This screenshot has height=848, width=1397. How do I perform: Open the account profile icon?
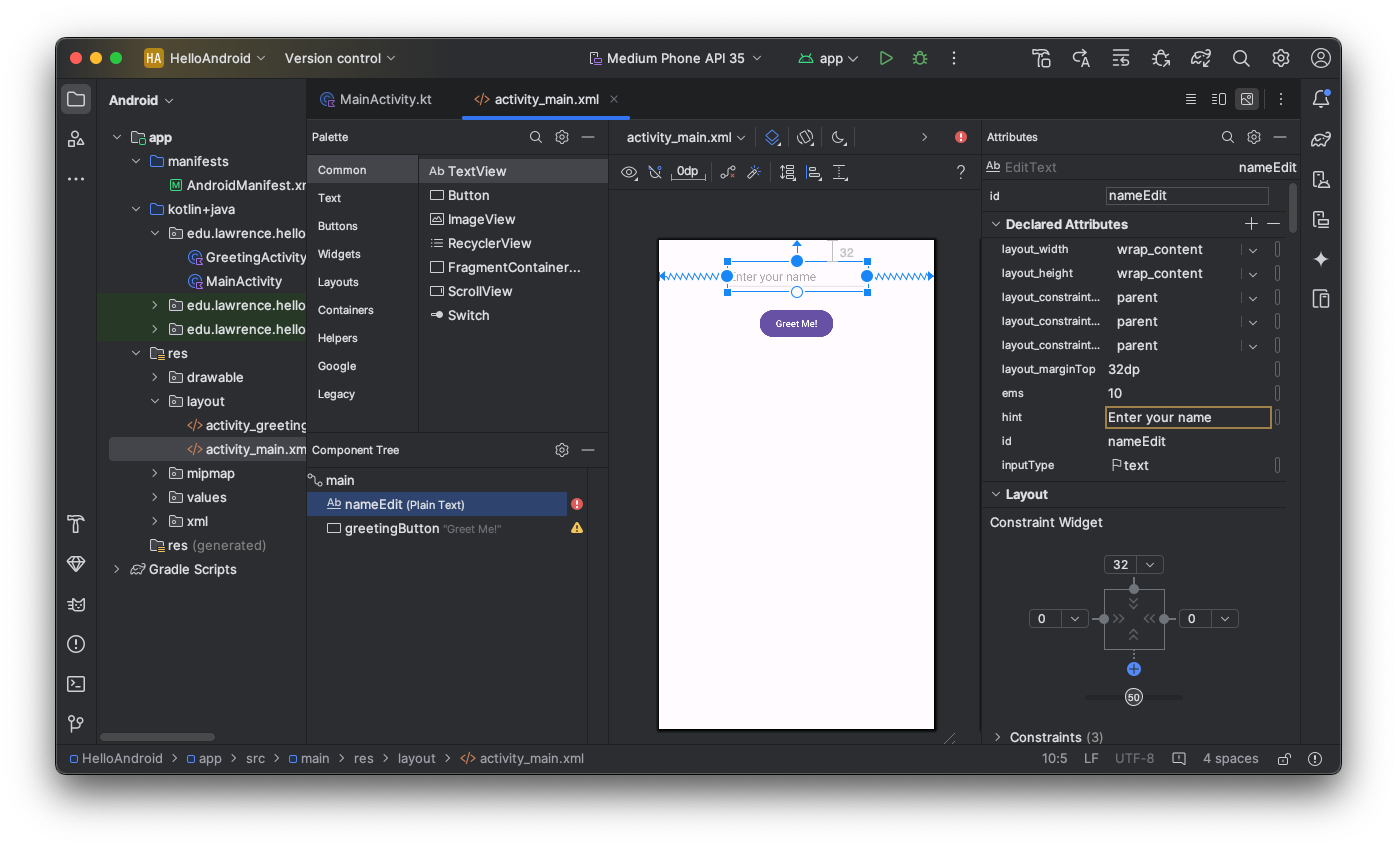pyautogui.click(x=1321, y=58)
